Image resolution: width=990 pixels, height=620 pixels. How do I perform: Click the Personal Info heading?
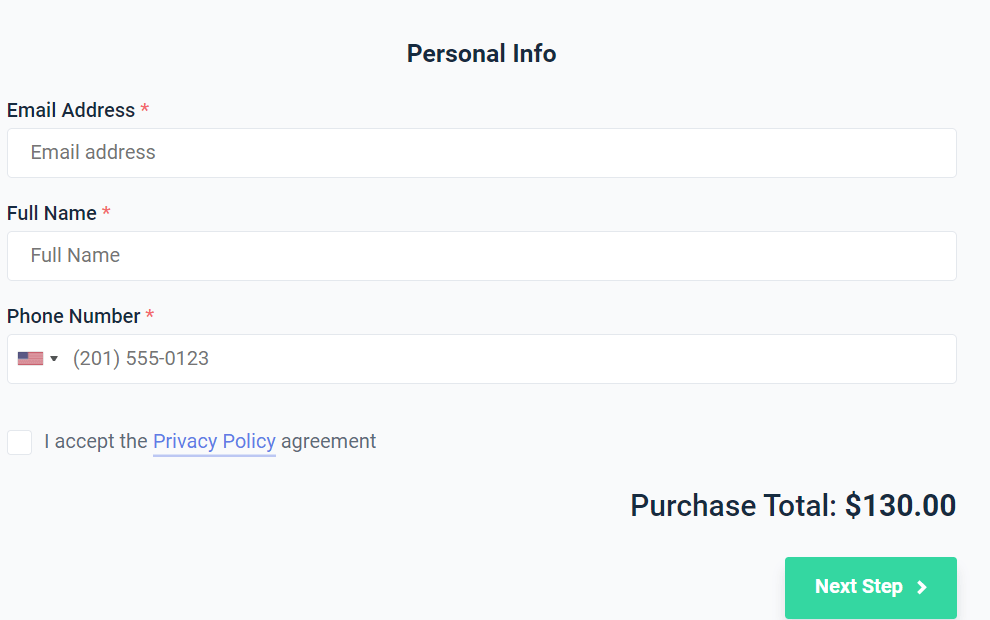[481, 54]
